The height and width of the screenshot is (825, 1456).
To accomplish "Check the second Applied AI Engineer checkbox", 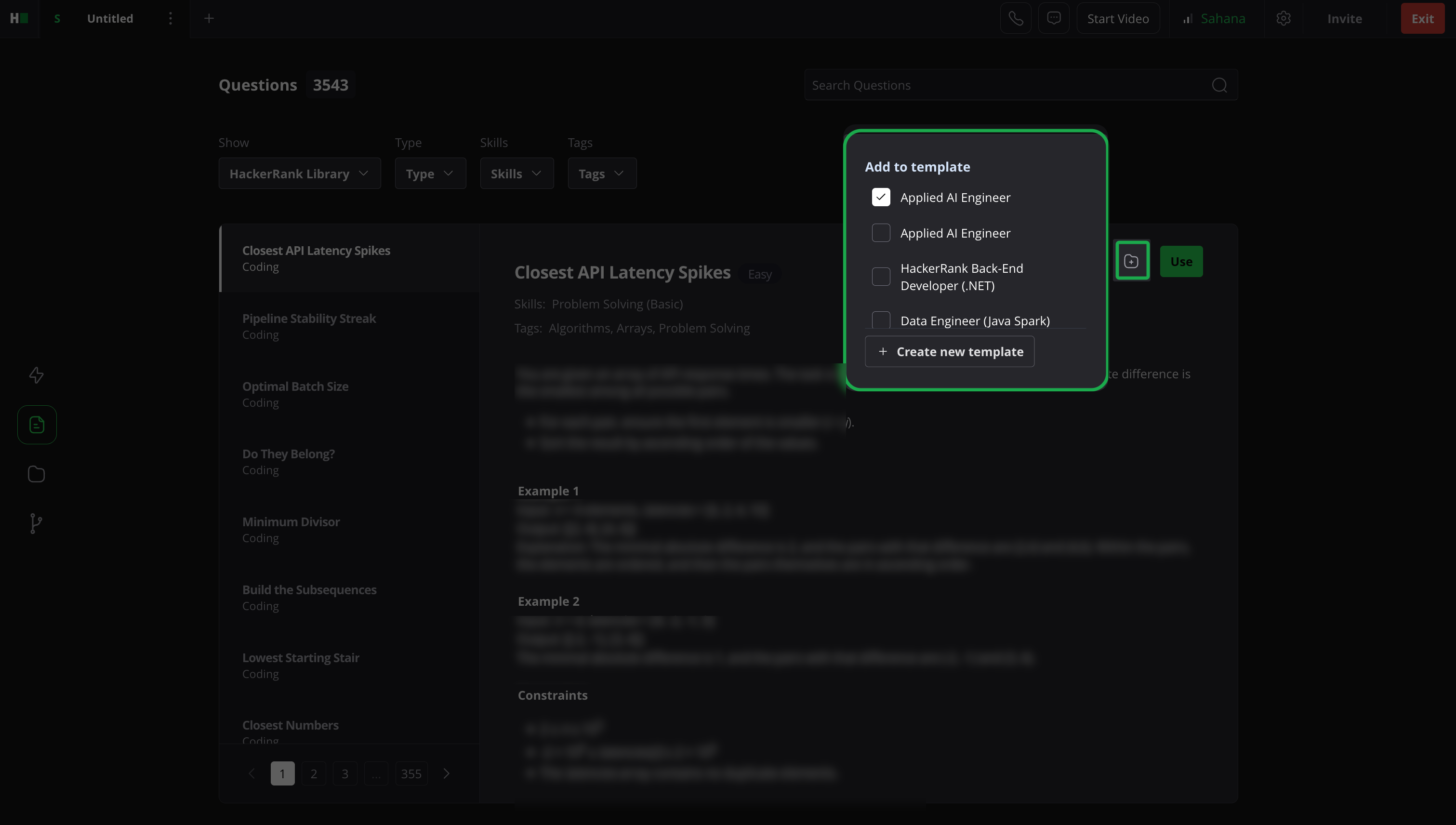I will pos(881,233).
